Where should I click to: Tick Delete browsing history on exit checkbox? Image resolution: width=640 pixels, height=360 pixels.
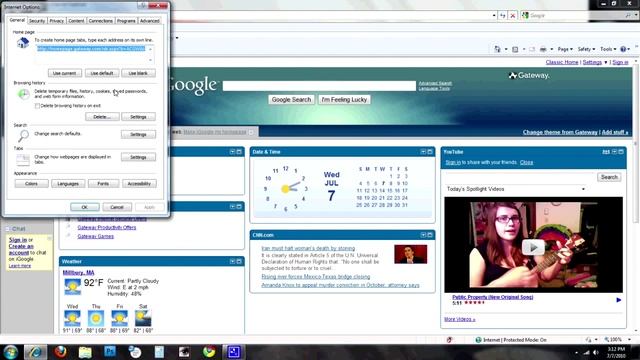[37, 106]
